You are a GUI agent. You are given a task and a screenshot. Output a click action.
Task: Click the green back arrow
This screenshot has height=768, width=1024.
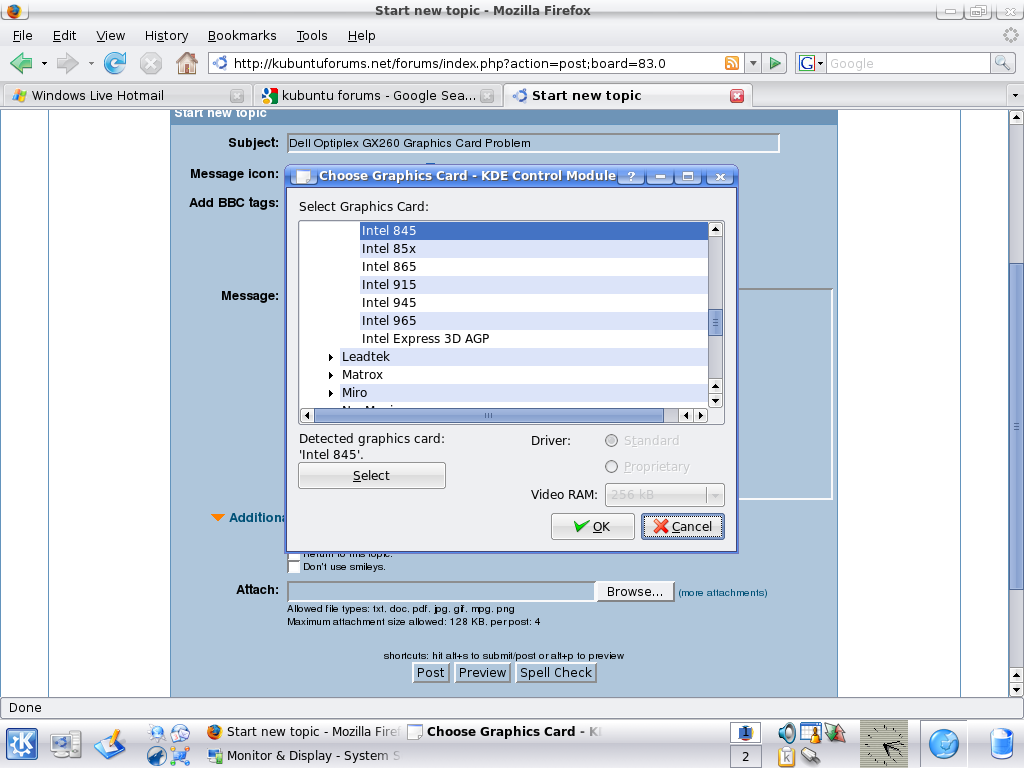(21, 63)
